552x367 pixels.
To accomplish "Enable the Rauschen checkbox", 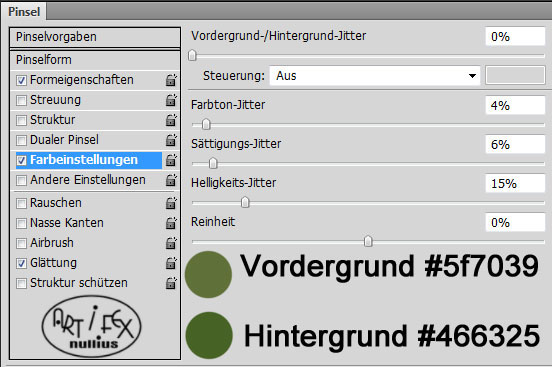I will coord(21,203).
